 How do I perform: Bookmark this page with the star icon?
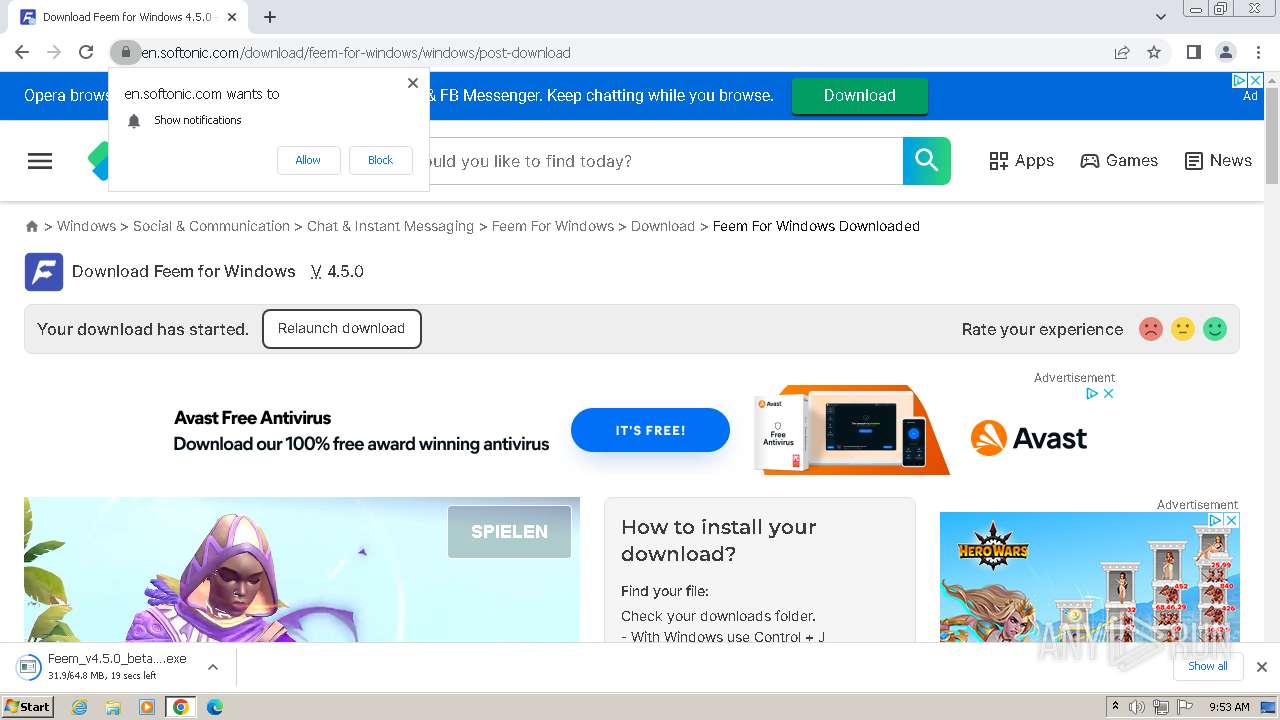tap(1154, 52)
